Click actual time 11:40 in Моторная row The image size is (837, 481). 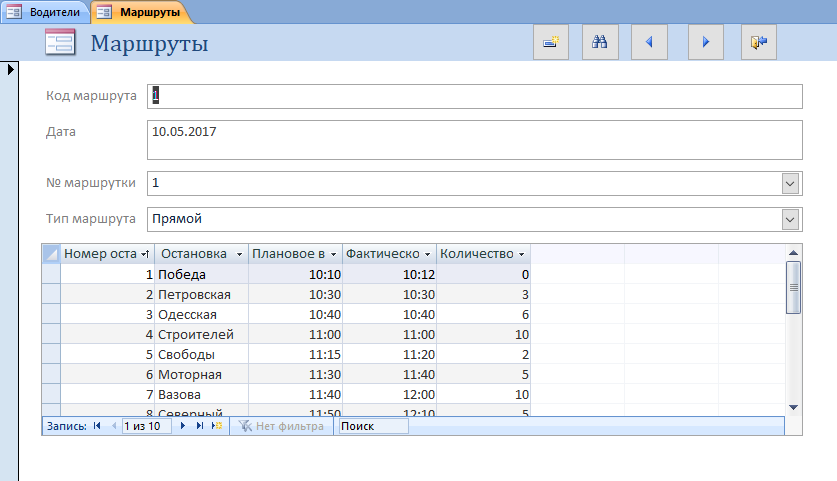tap(390, 375)
